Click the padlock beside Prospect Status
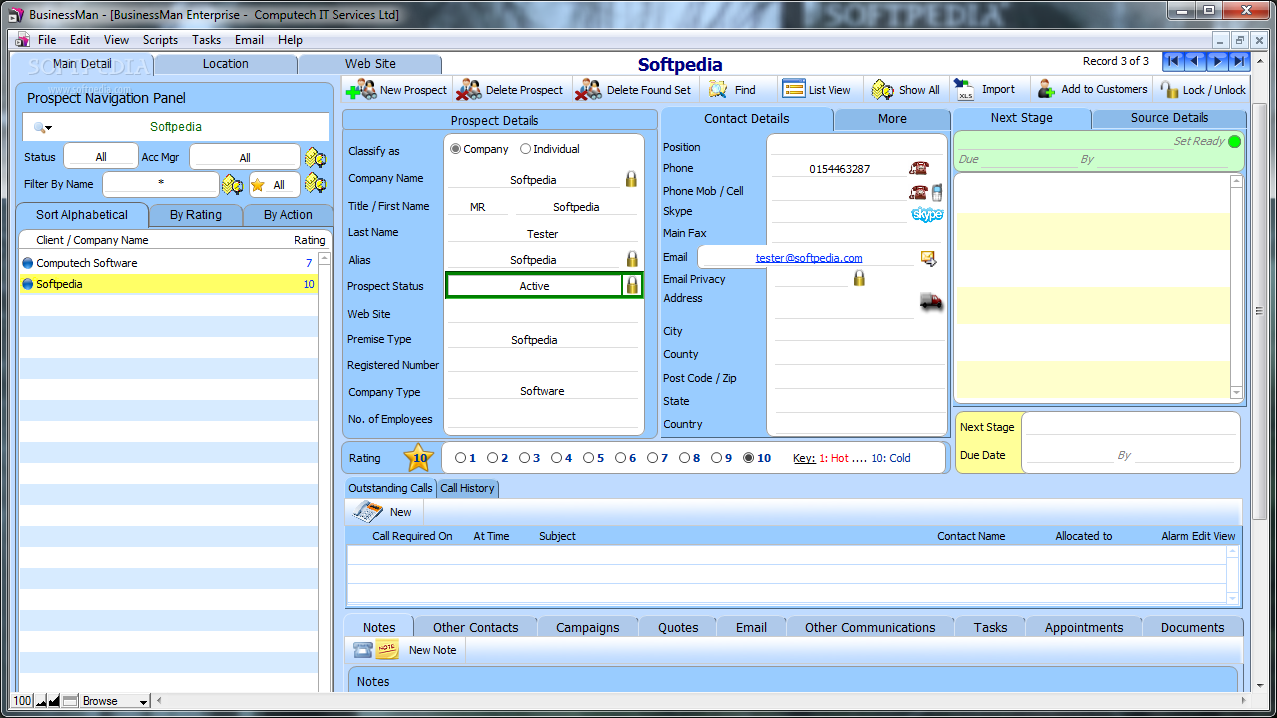This screenshot has width=1277, height=718. (631, 285)
